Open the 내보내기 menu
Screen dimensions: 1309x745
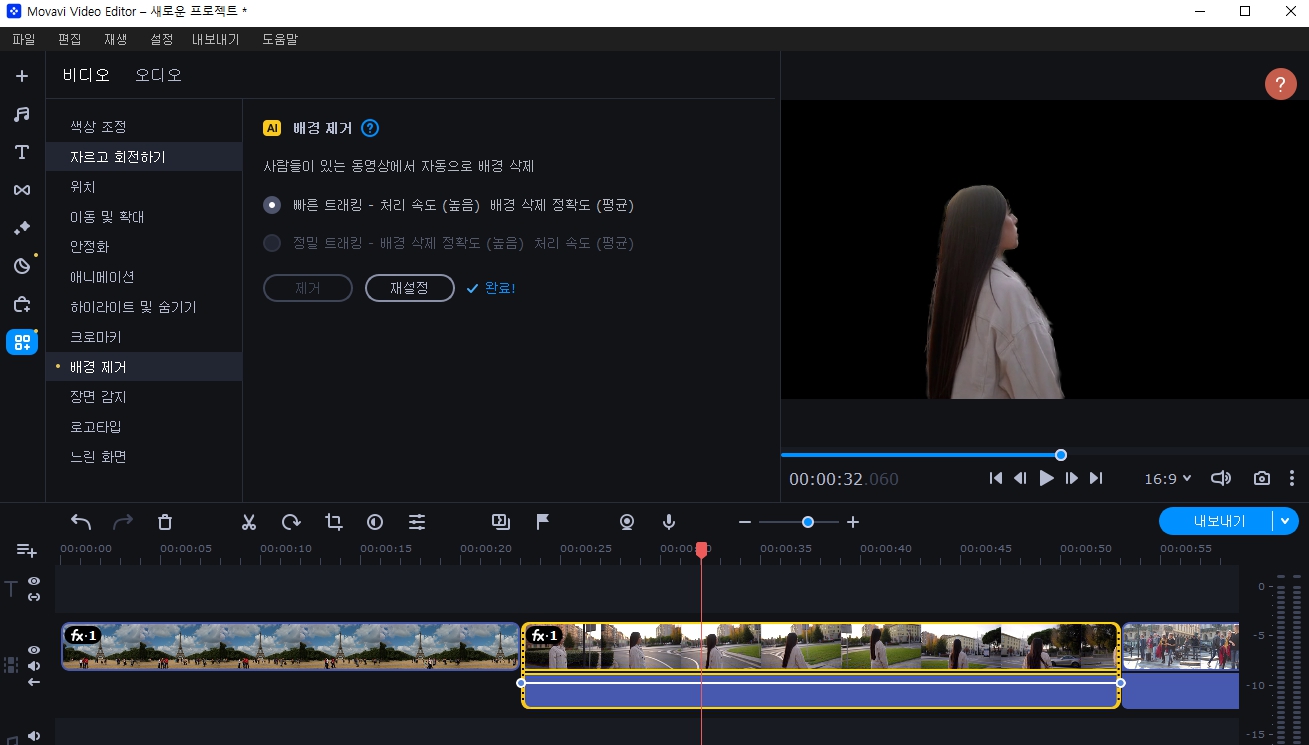coord(216,39)
